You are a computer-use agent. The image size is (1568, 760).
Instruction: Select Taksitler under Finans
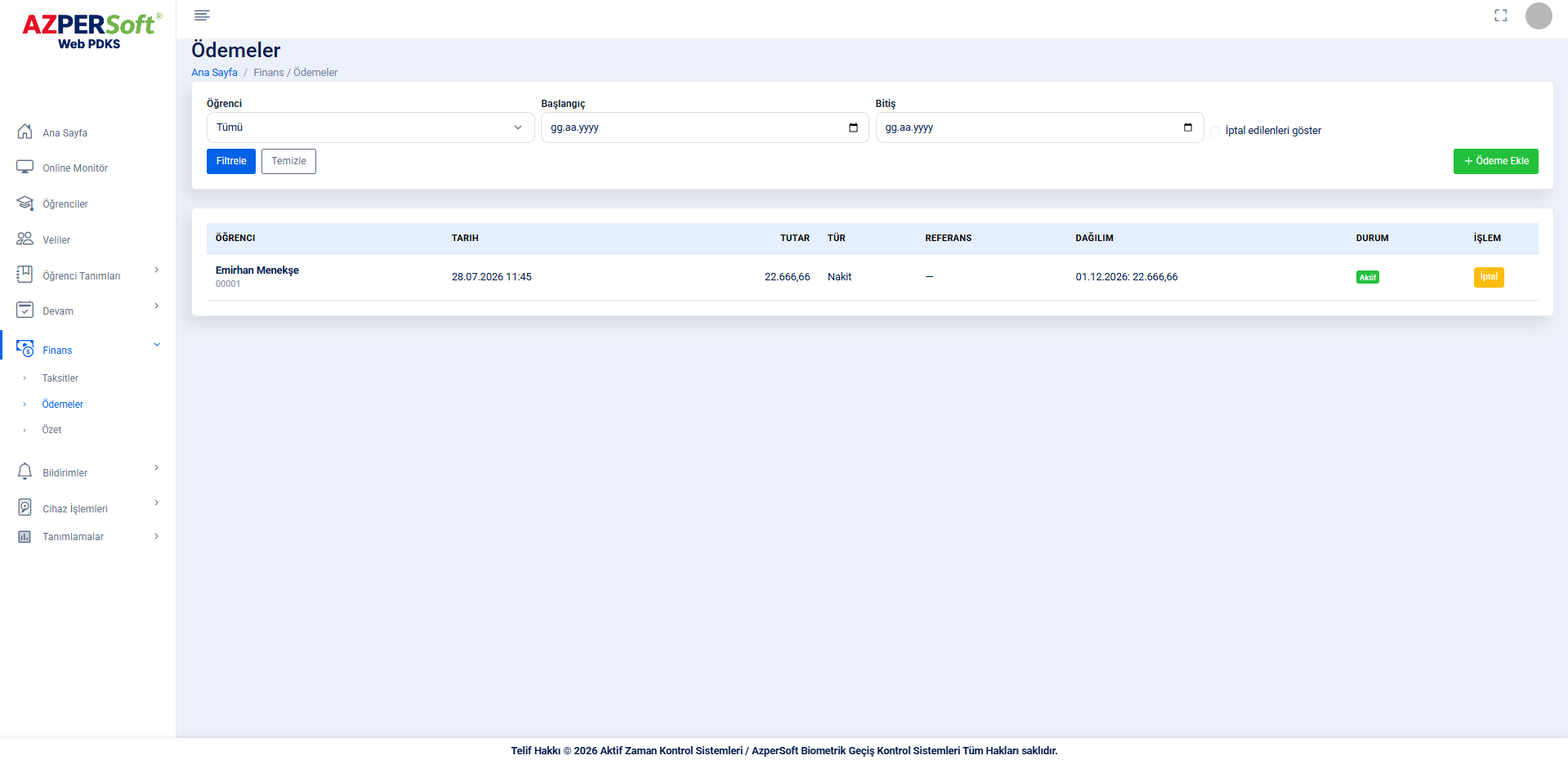[60, 378]
